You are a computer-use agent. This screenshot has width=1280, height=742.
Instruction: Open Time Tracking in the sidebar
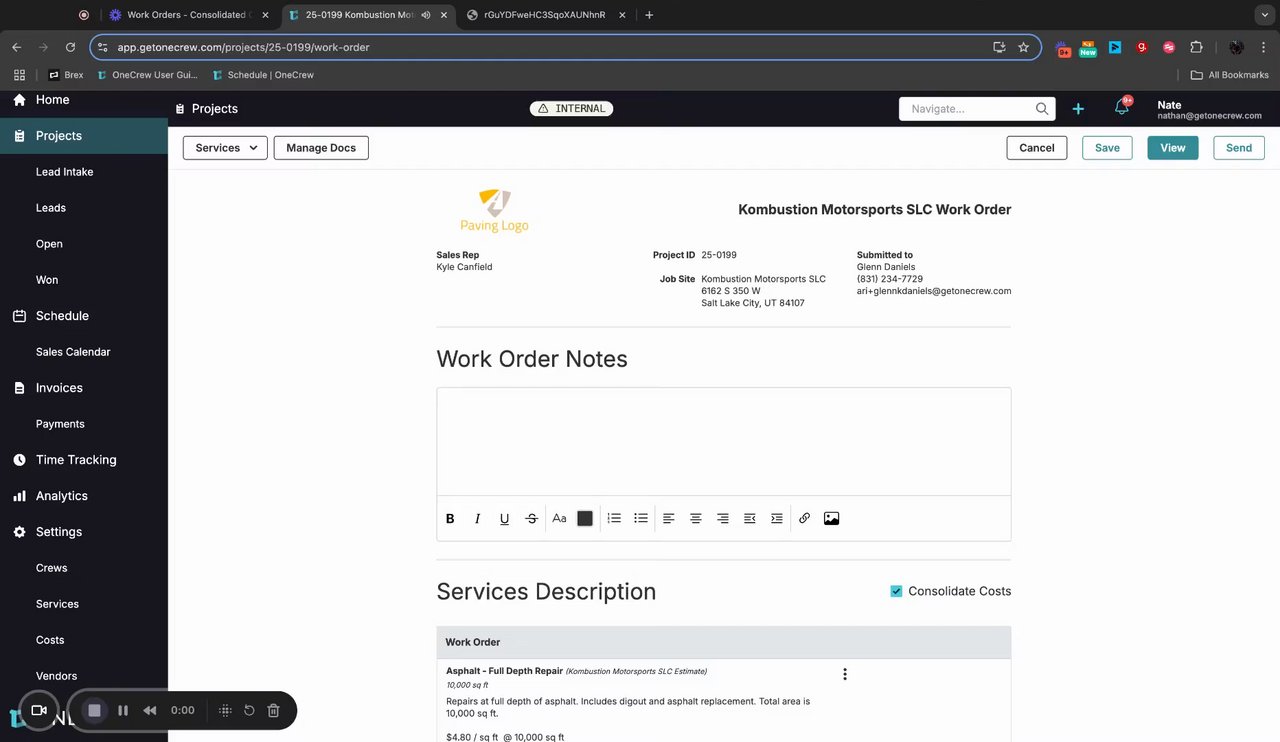[x=76, y=460]
